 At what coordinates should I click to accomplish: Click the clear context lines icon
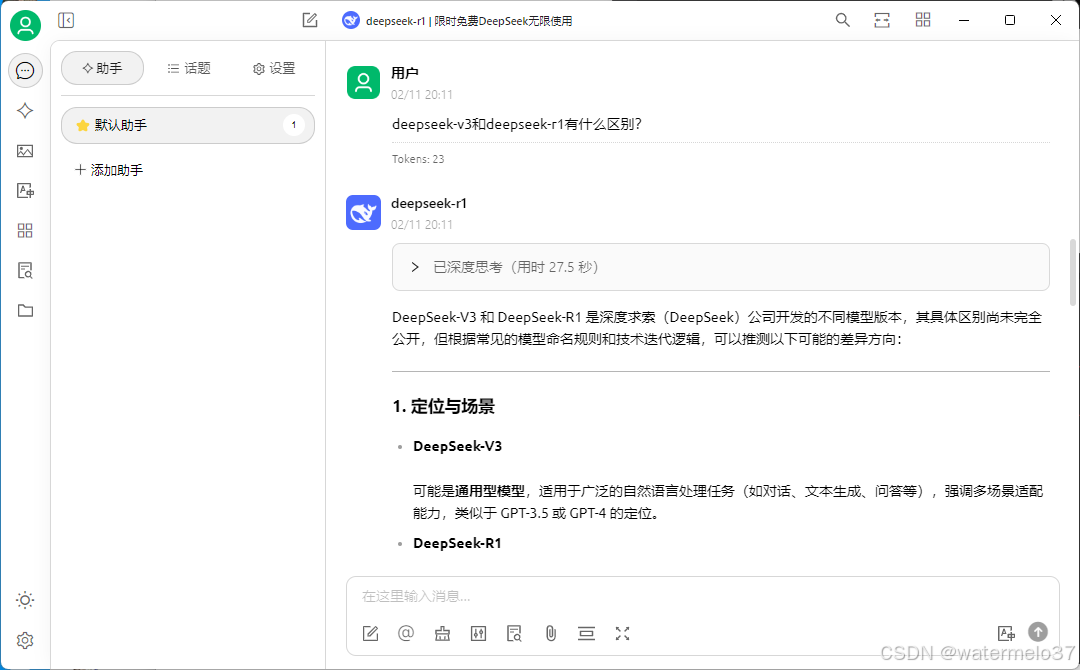[586, 634]
